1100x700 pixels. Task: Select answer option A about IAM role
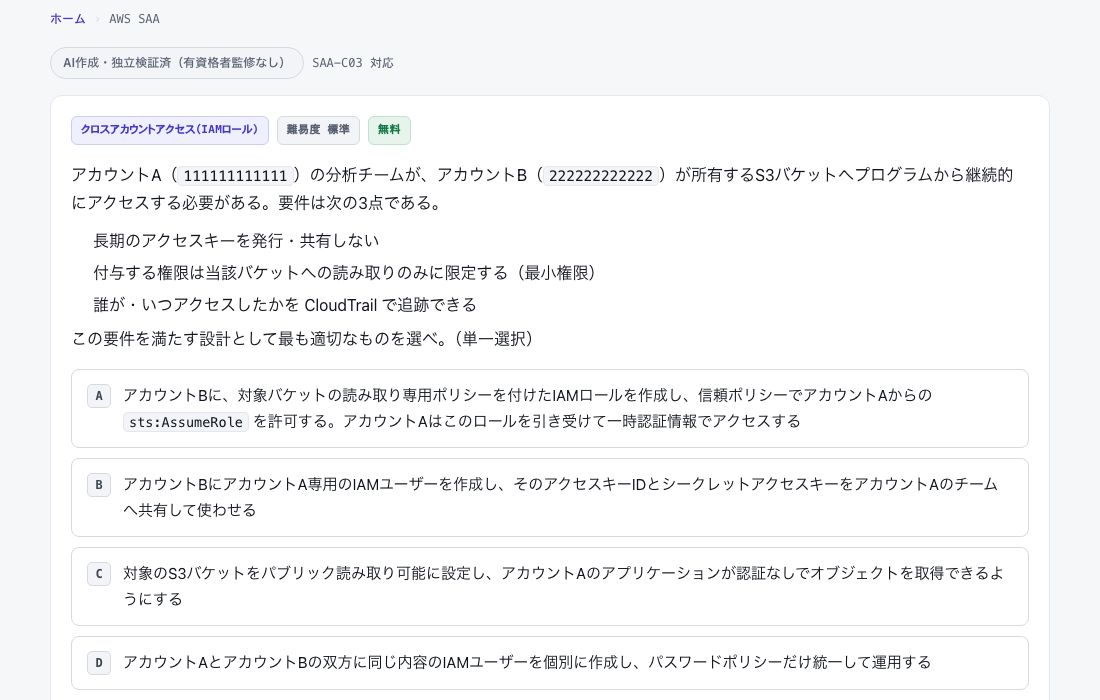pos(549,408)
